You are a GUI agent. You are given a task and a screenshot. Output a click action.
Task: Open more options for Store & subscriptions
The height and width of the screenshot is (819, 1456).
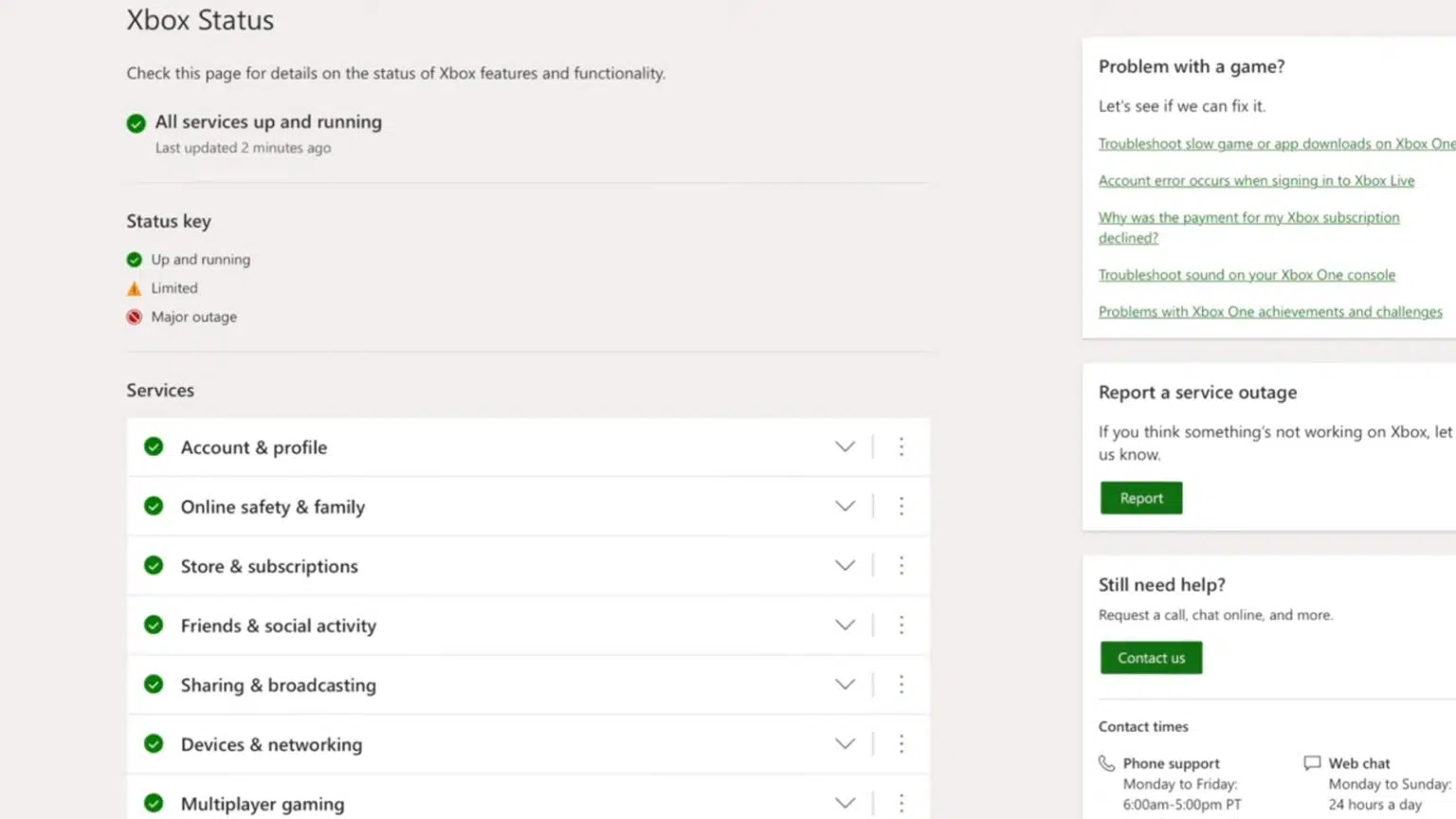[x=901, y=566]
